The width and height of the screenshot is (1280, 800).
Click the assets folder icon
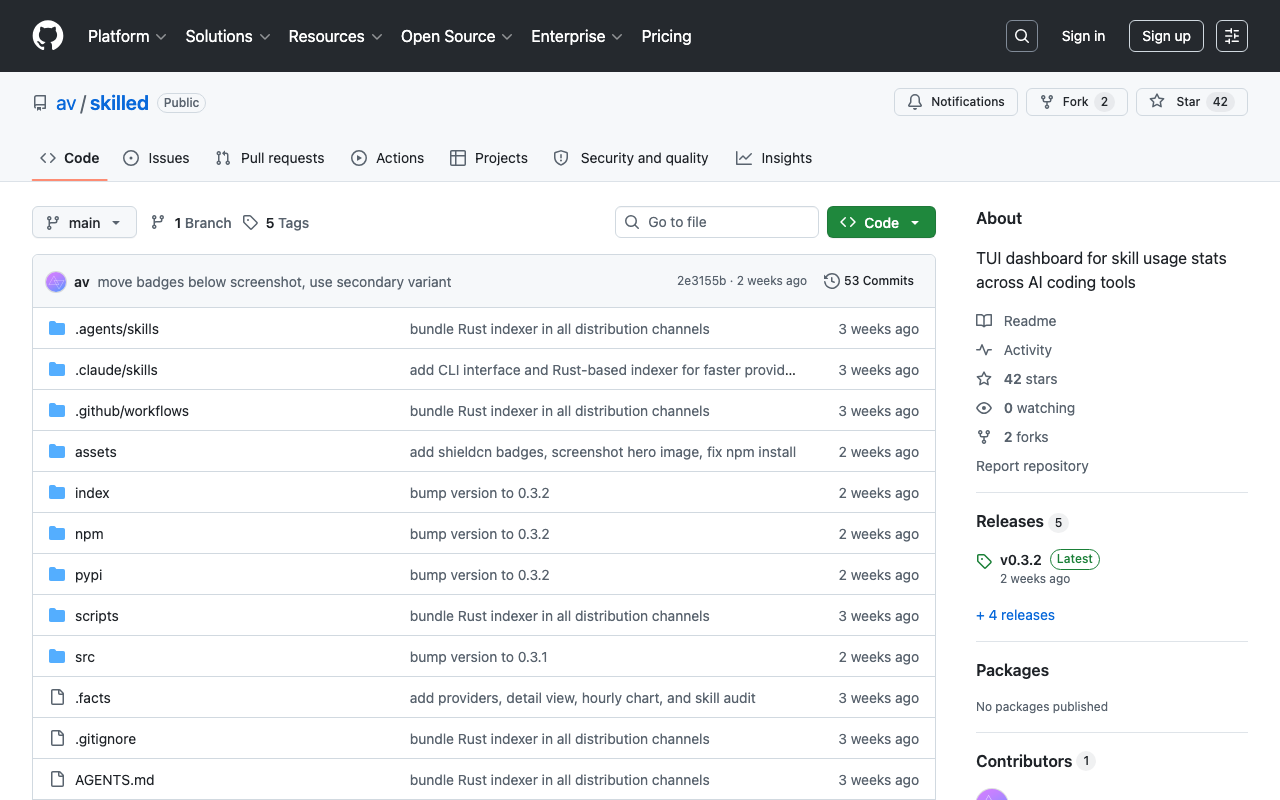[x=57, y=452]
